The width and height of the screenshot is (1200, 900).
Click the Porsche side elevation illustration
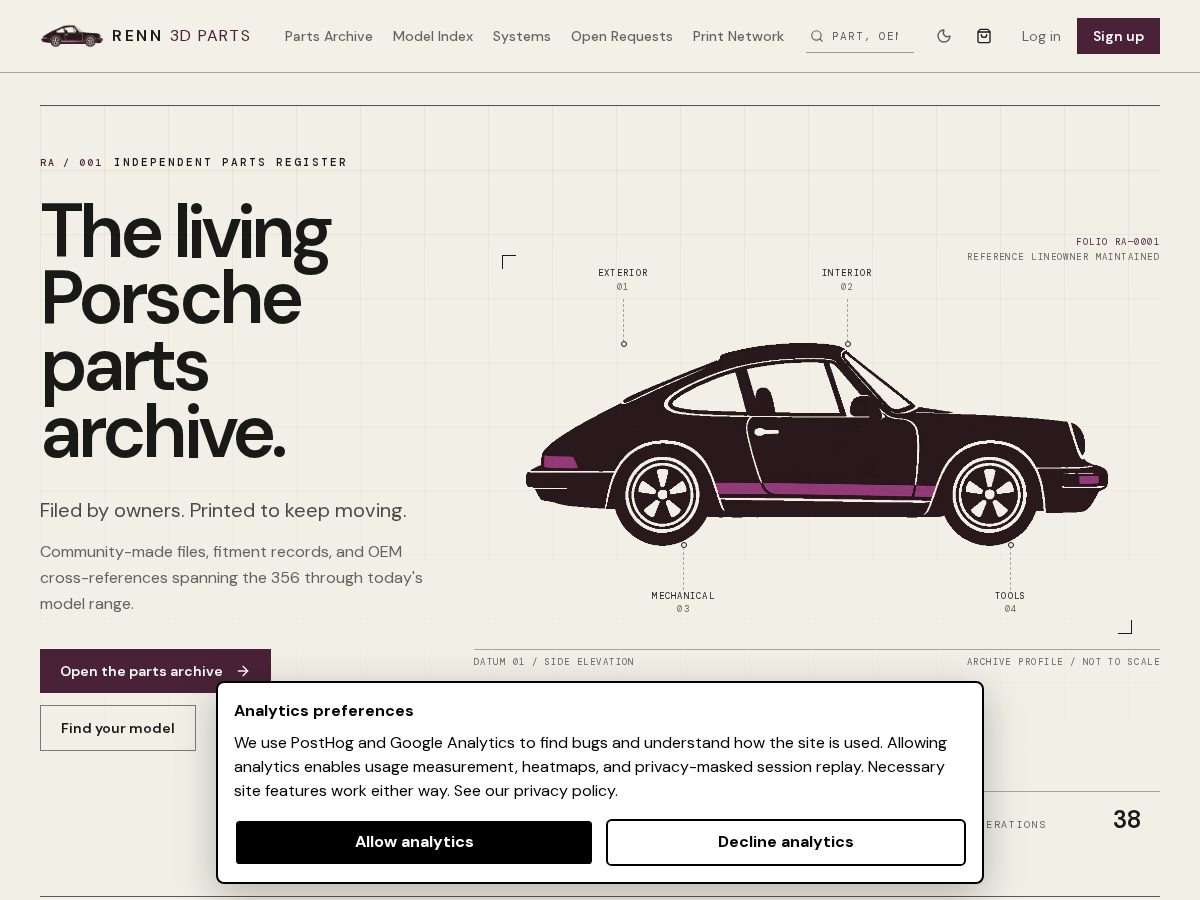pyautogui.click(x=817, y=443)
